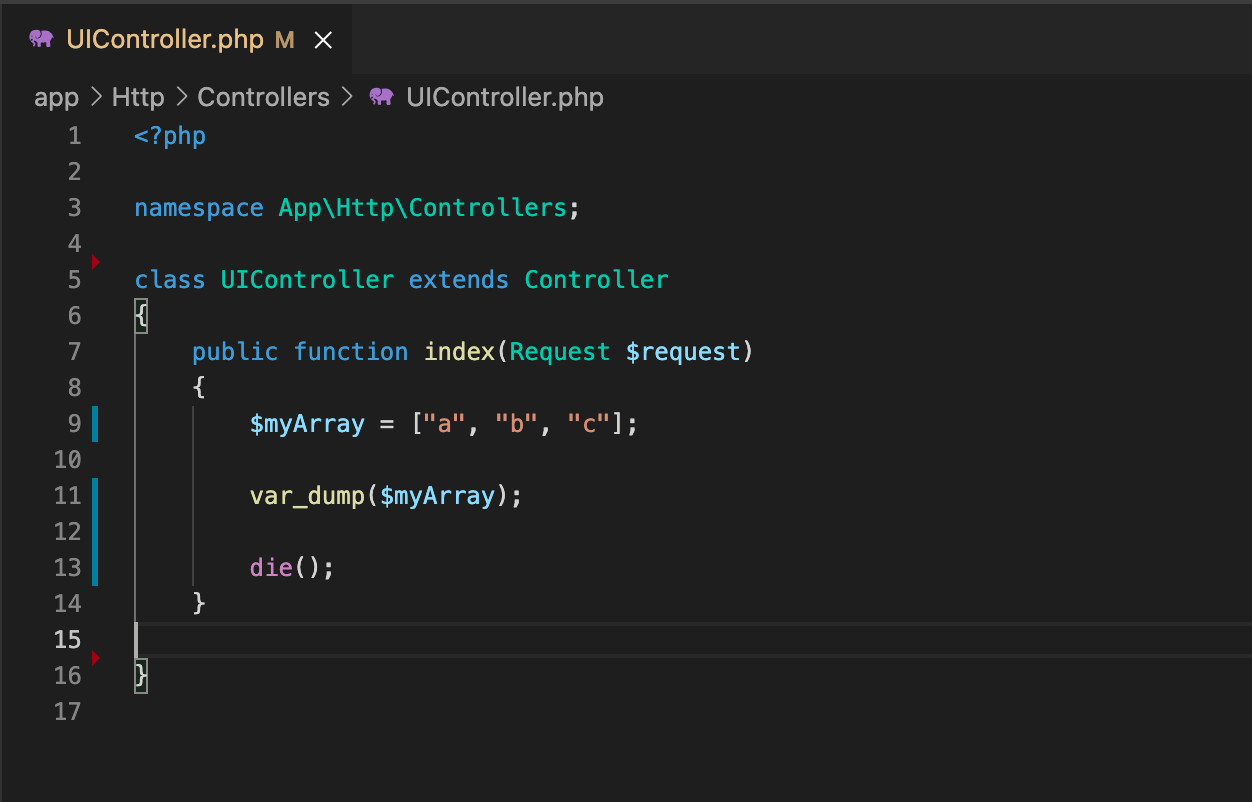The width and height of the screenshot is (1252, 802).
Task: Click the red marker beside line 16
Action: point(96,658)
